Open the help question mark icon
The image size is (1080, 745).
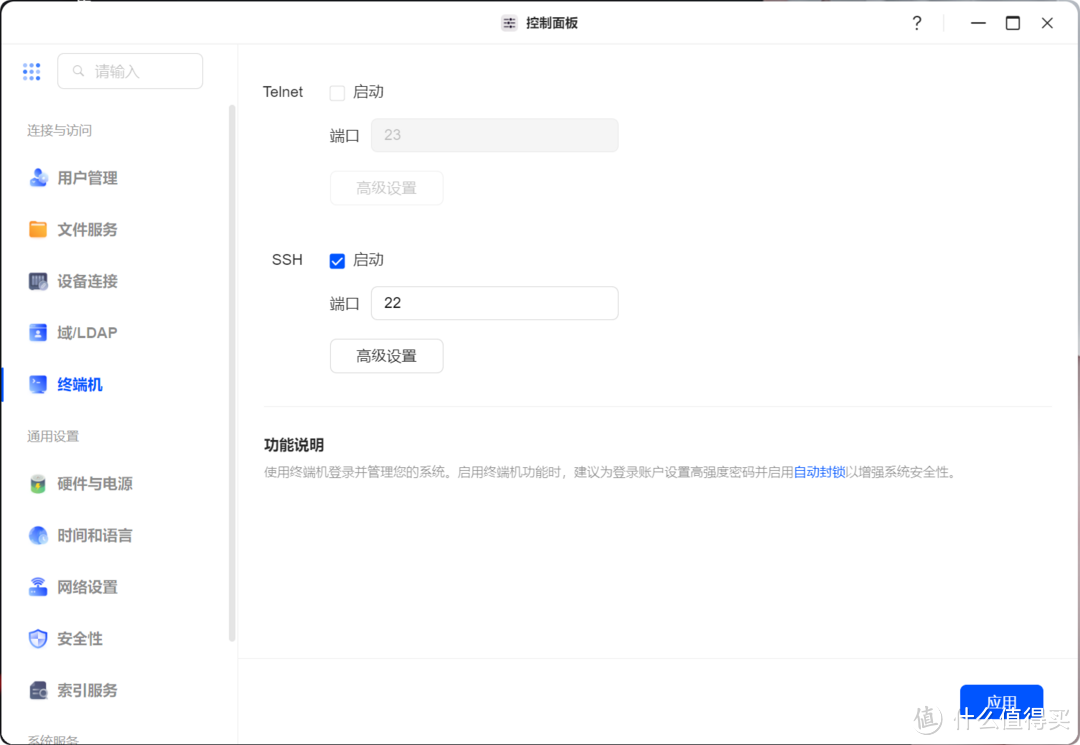(x=917, y=22)
